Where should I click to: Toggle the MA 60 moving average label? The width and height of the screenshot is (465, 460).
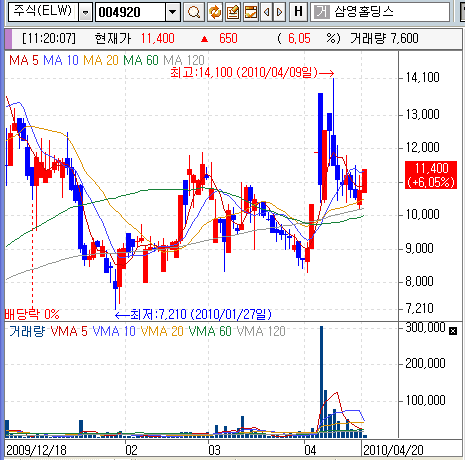pos(141,60)
